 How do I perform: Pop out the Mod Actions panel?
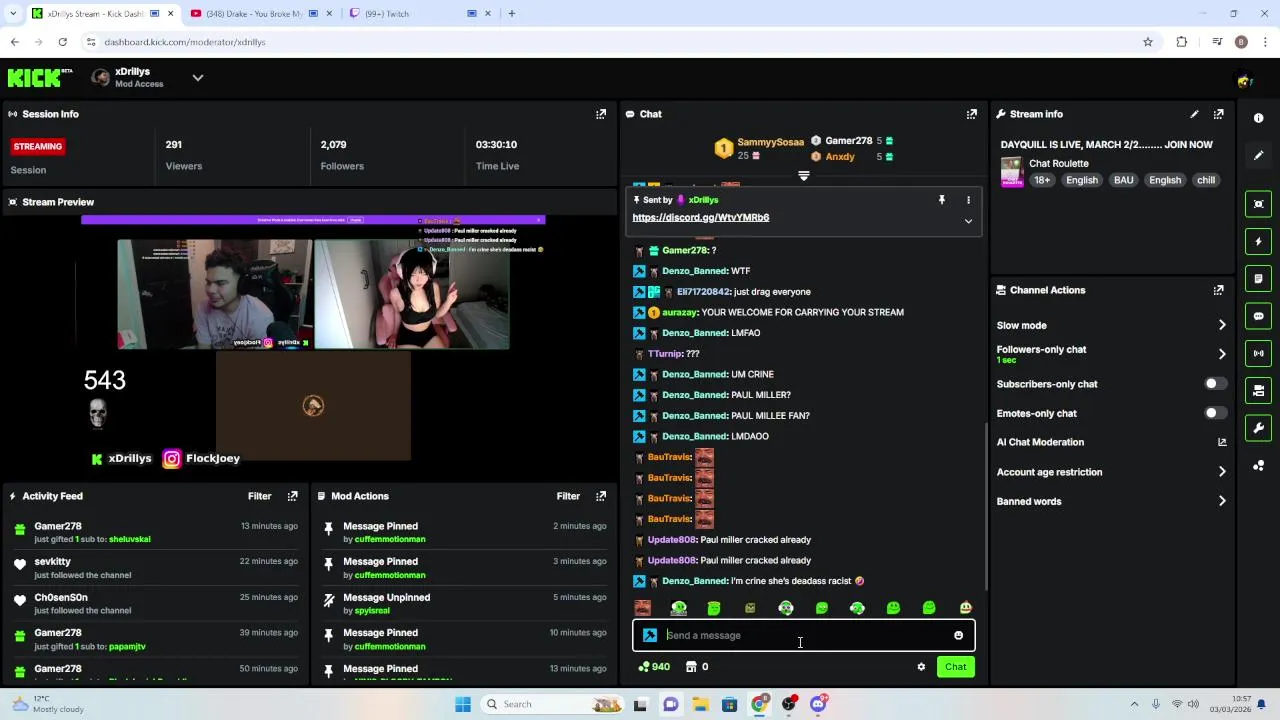(601, 496)
